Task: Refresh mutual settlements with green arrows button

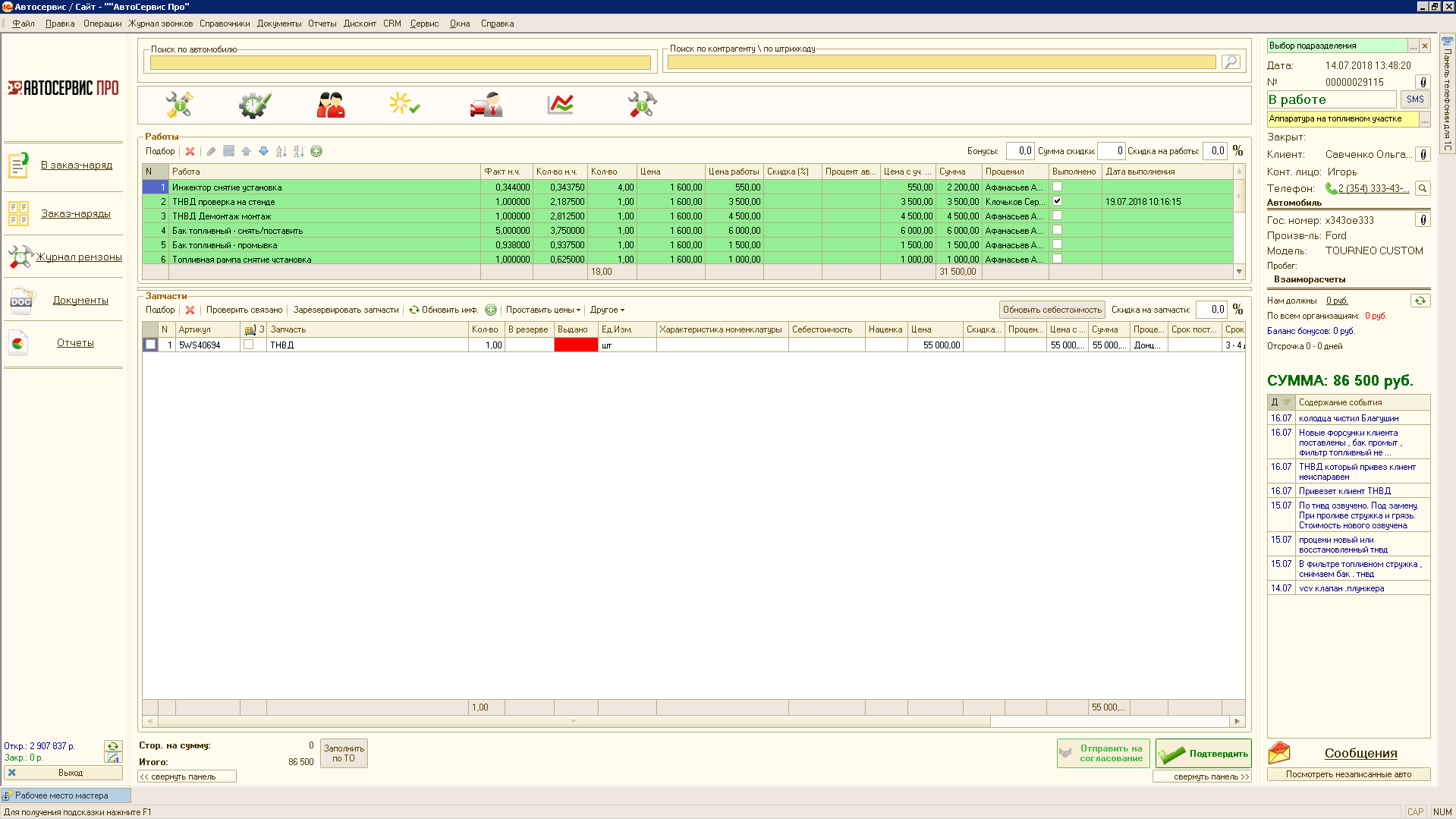Action: click(x=1420, y=301)
